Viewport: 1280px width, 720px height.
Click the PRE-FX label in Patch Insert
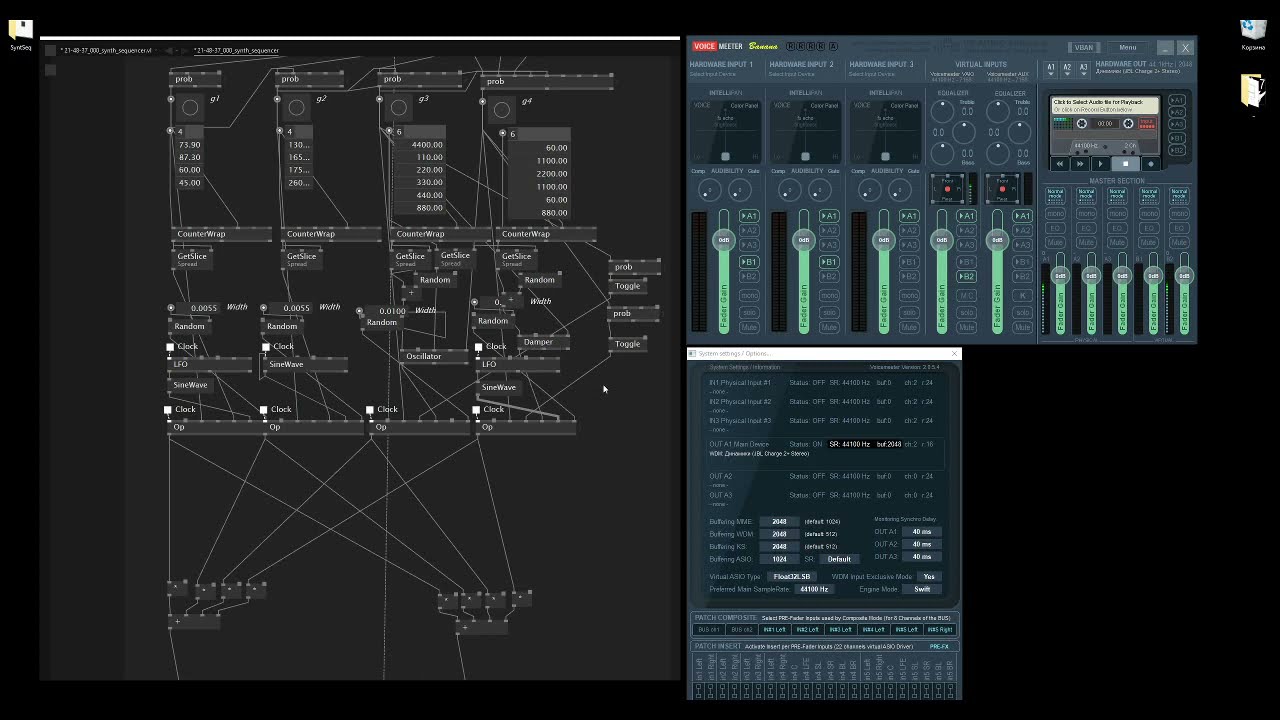(939, 647)
